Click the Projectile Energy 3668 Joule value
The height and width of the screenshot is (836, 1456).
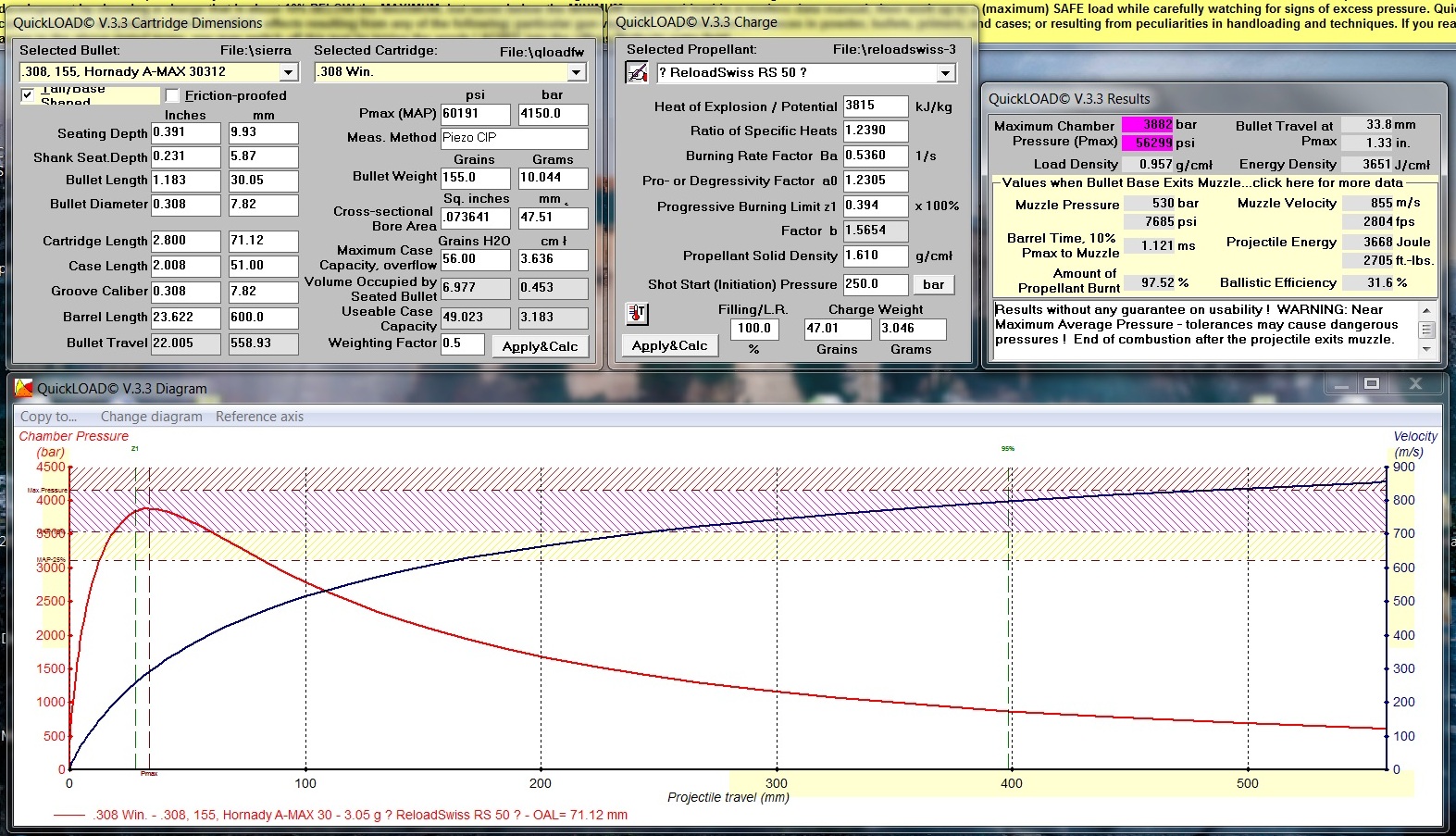1368,242
